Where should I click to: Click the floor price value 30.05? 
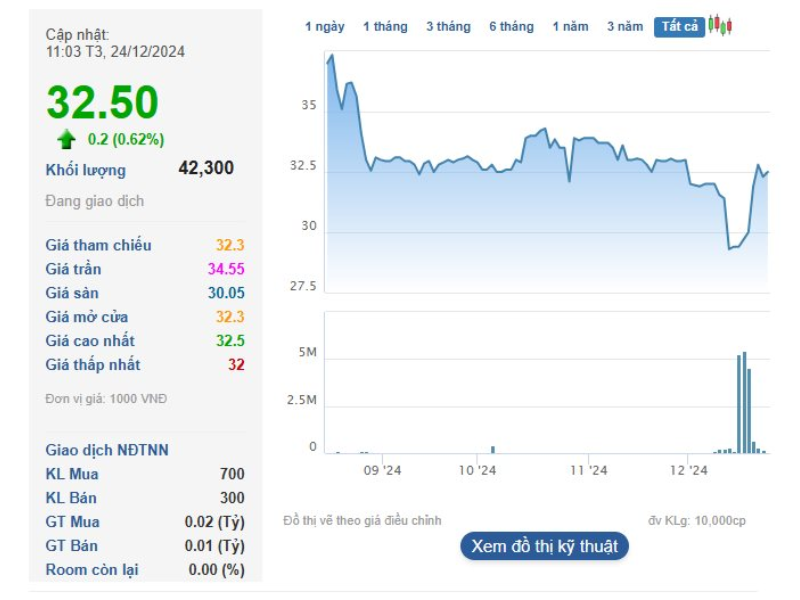[226, 293]
